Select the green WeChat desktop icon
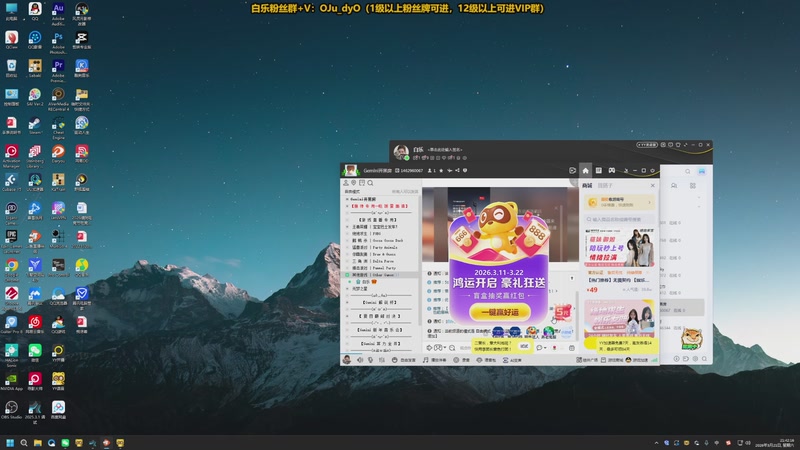This screenshot has height=450, width=800. 35,353
